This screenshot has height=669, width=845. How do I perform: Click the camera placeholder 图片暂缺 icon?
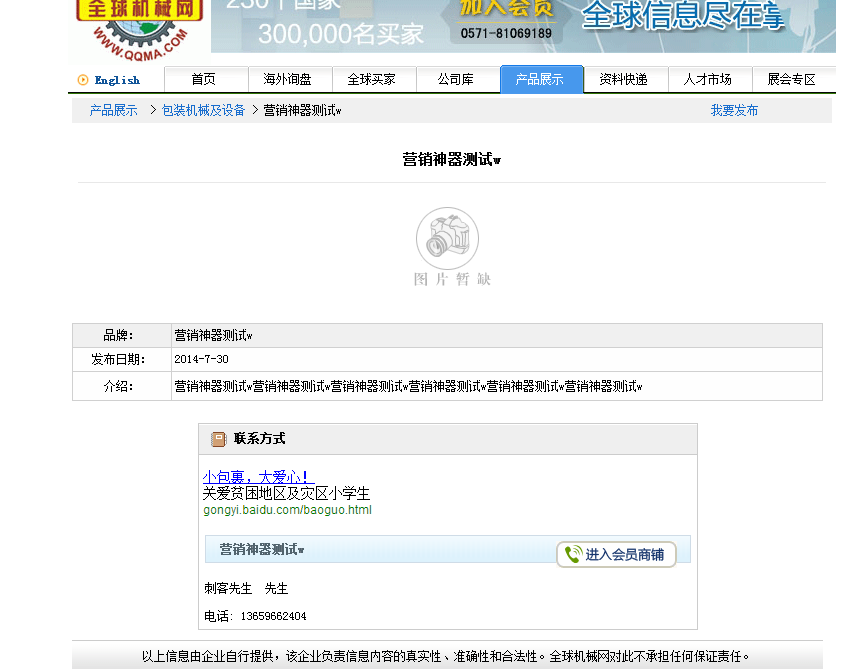point(447,238)
